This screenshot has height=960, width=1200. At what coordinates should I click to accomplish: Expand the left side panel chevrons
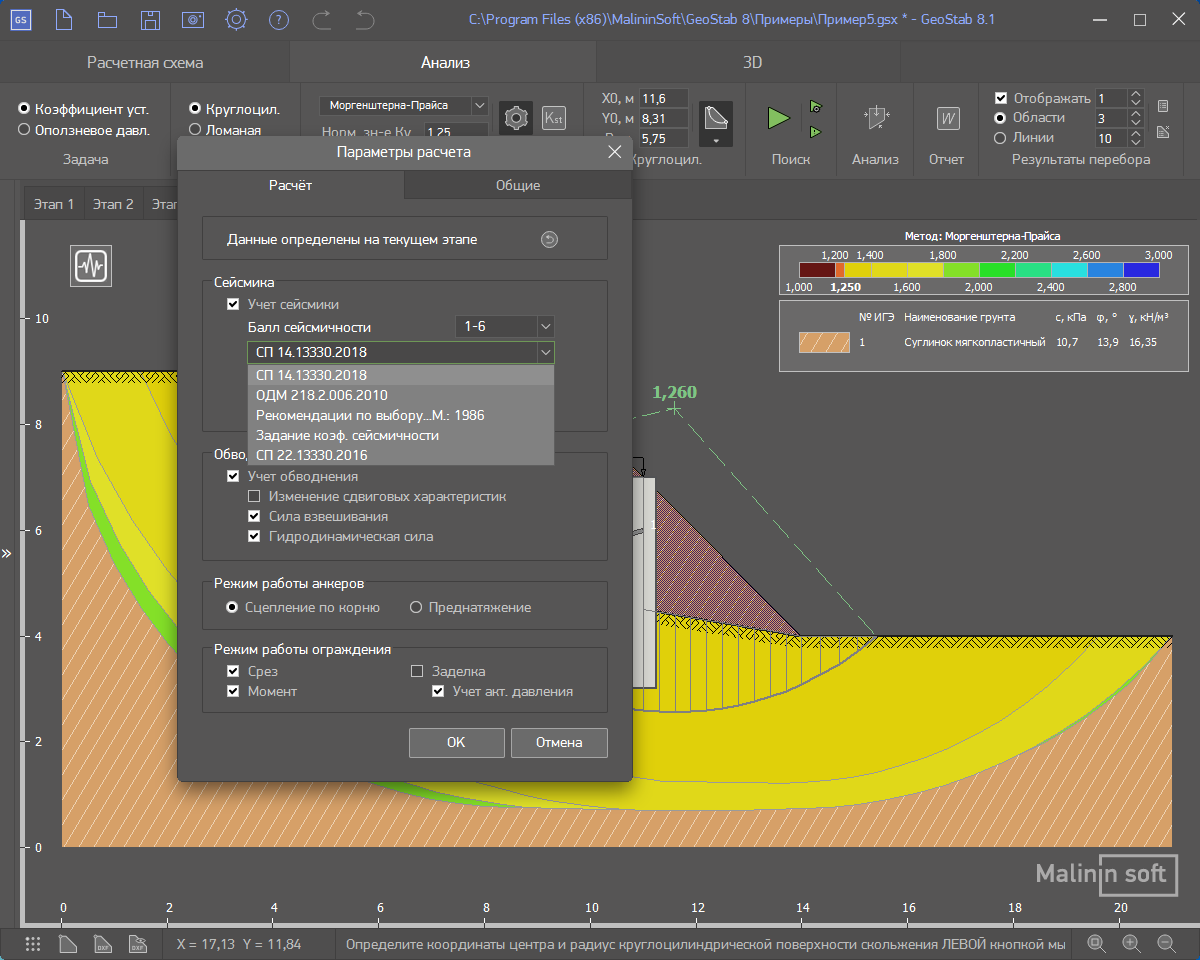6,552
